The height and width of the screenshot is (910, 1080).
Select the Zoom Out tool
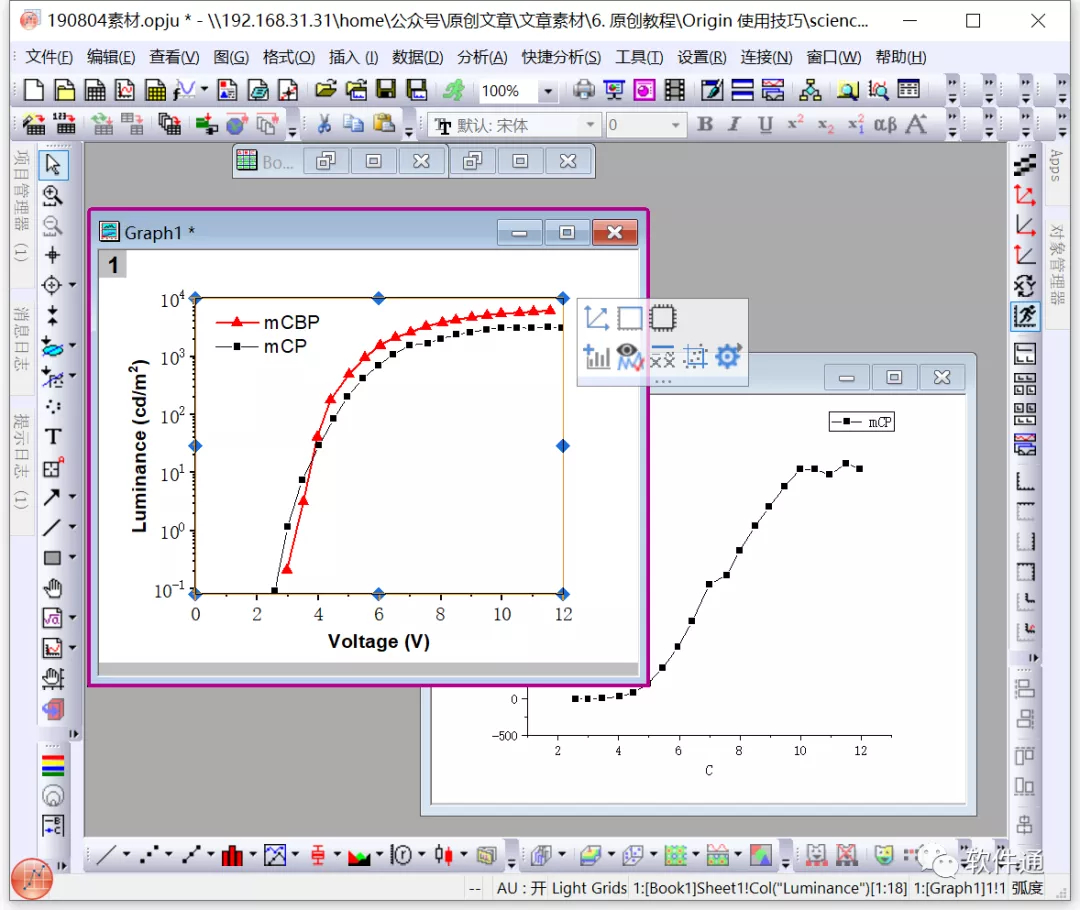[x=52, y=225]
